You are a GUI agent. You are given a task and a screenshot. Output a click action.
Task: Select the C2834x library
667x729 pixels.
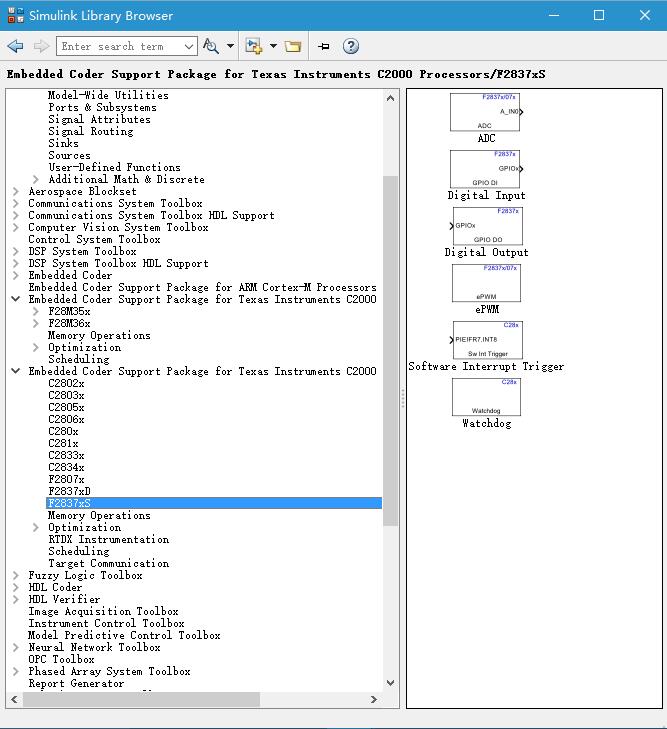(x=66, y=467)
